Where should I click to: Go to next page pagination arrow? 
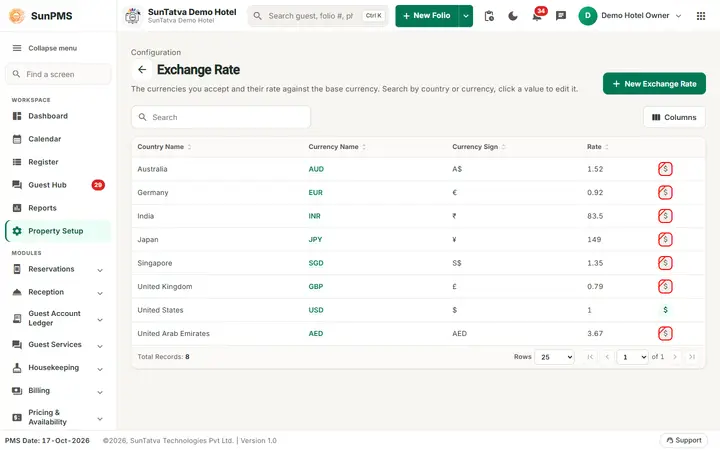click(x=675, y=357)
